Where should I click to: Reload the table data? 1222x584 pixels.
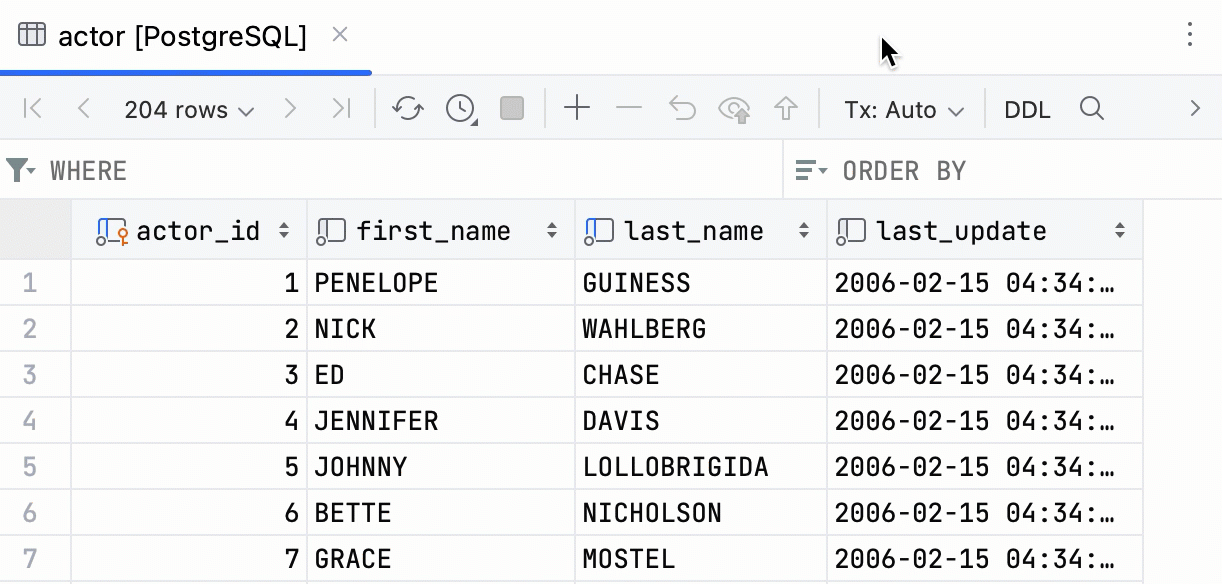pyautogui.click(x=407, y=109)
